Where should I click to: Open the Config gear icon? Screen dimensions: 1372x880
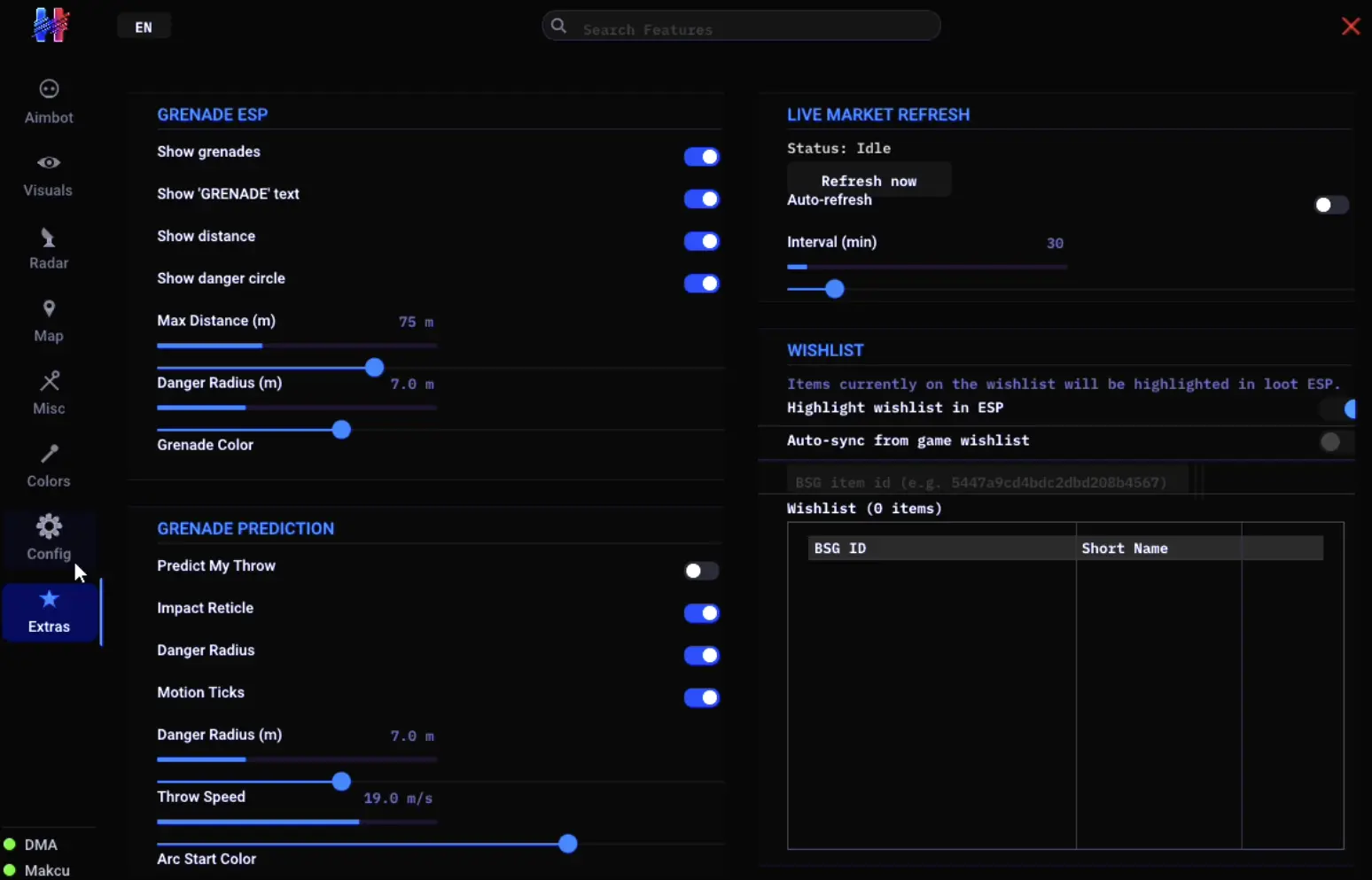pos(49,526)
